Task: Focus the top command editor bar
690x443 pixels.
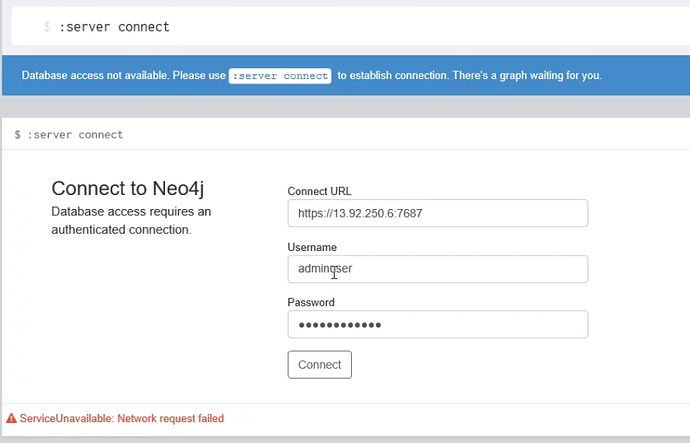Action: [351, 26]
